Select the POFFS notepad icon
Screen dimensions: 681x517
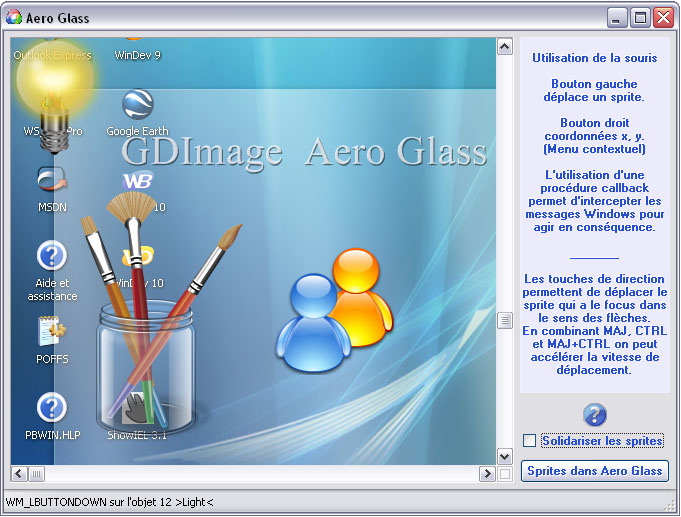52,331
